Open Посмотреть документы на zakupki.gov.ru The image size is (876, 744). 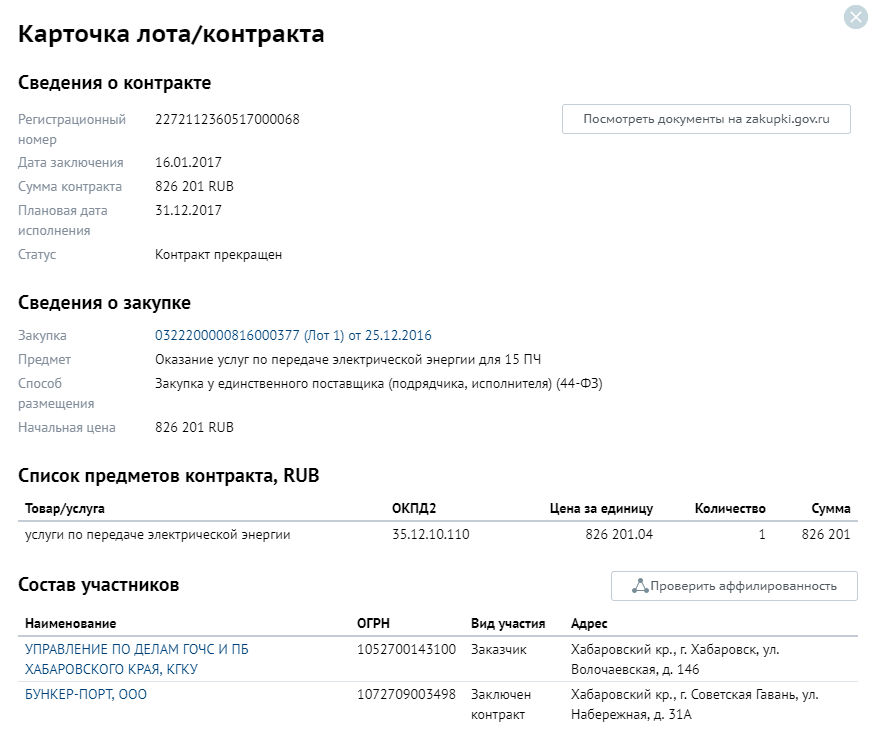706,118
